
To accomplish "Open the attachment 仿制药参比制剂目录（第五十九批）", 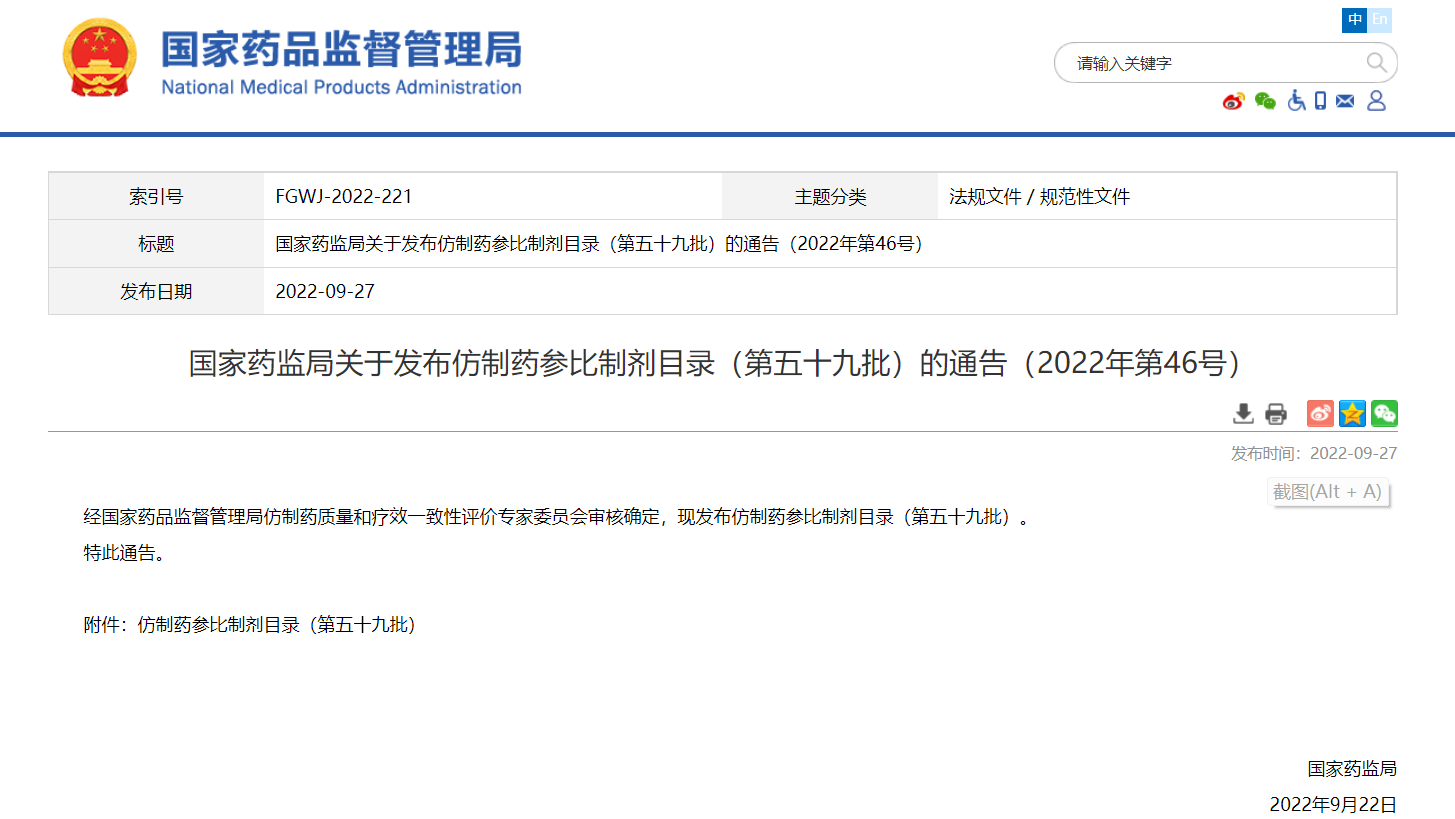I will pos(277,625).
